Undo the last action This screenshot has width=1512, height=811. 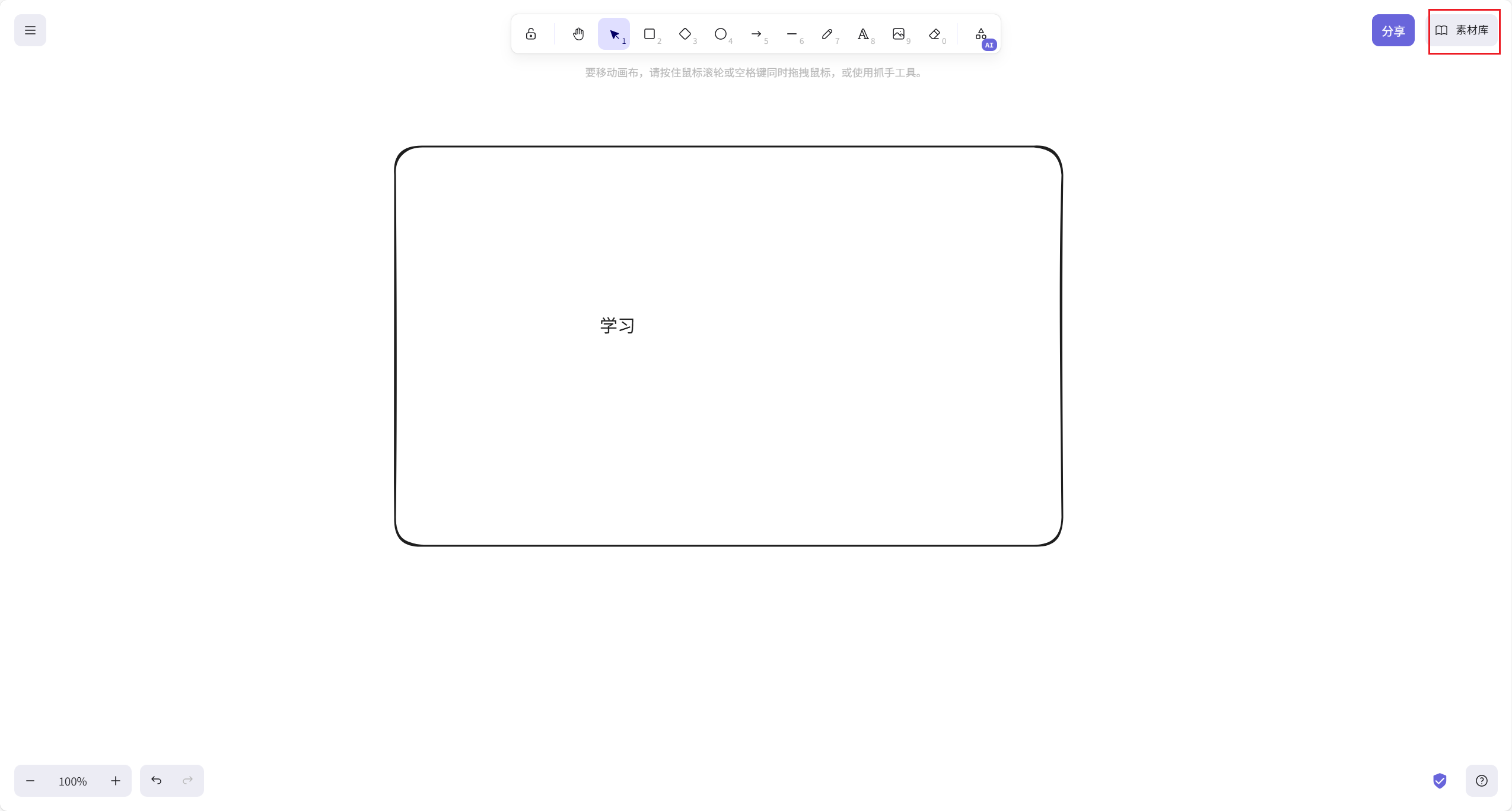(156, 781)
